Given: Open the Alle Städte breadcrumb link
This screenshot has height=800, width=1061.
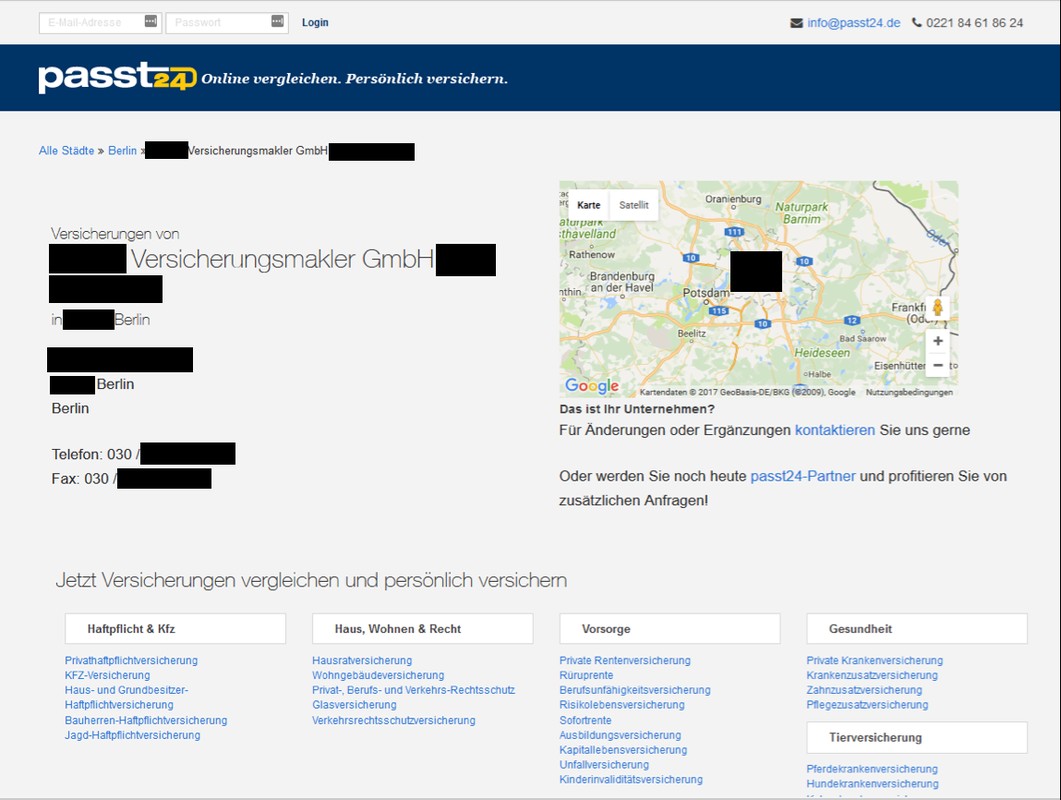Looking at the screenshot, I should coord(66,151).
